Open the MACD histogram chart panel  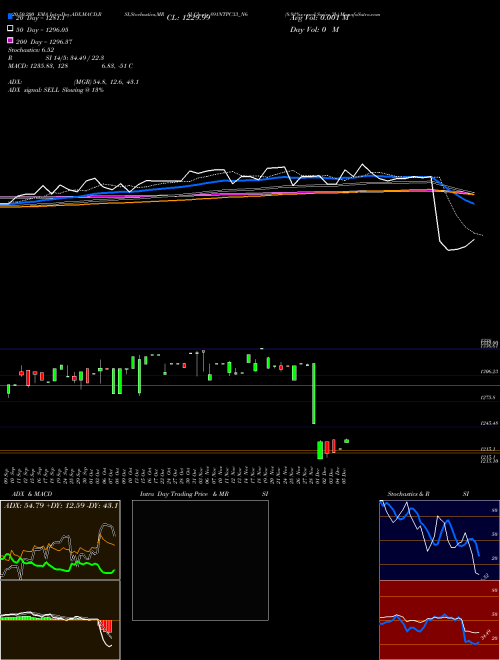click(x=60, y=620)
